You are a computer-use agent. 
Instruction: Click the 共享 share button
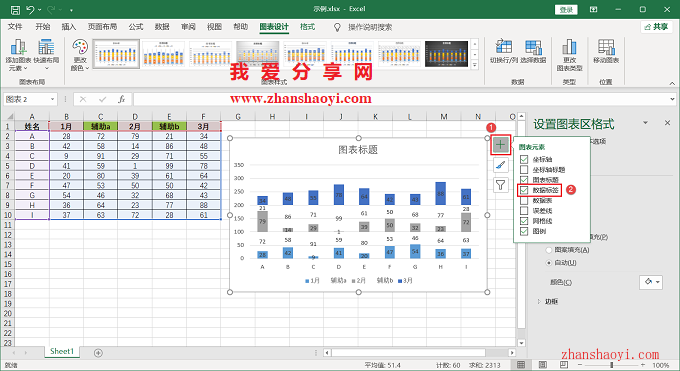coord(656,27)
